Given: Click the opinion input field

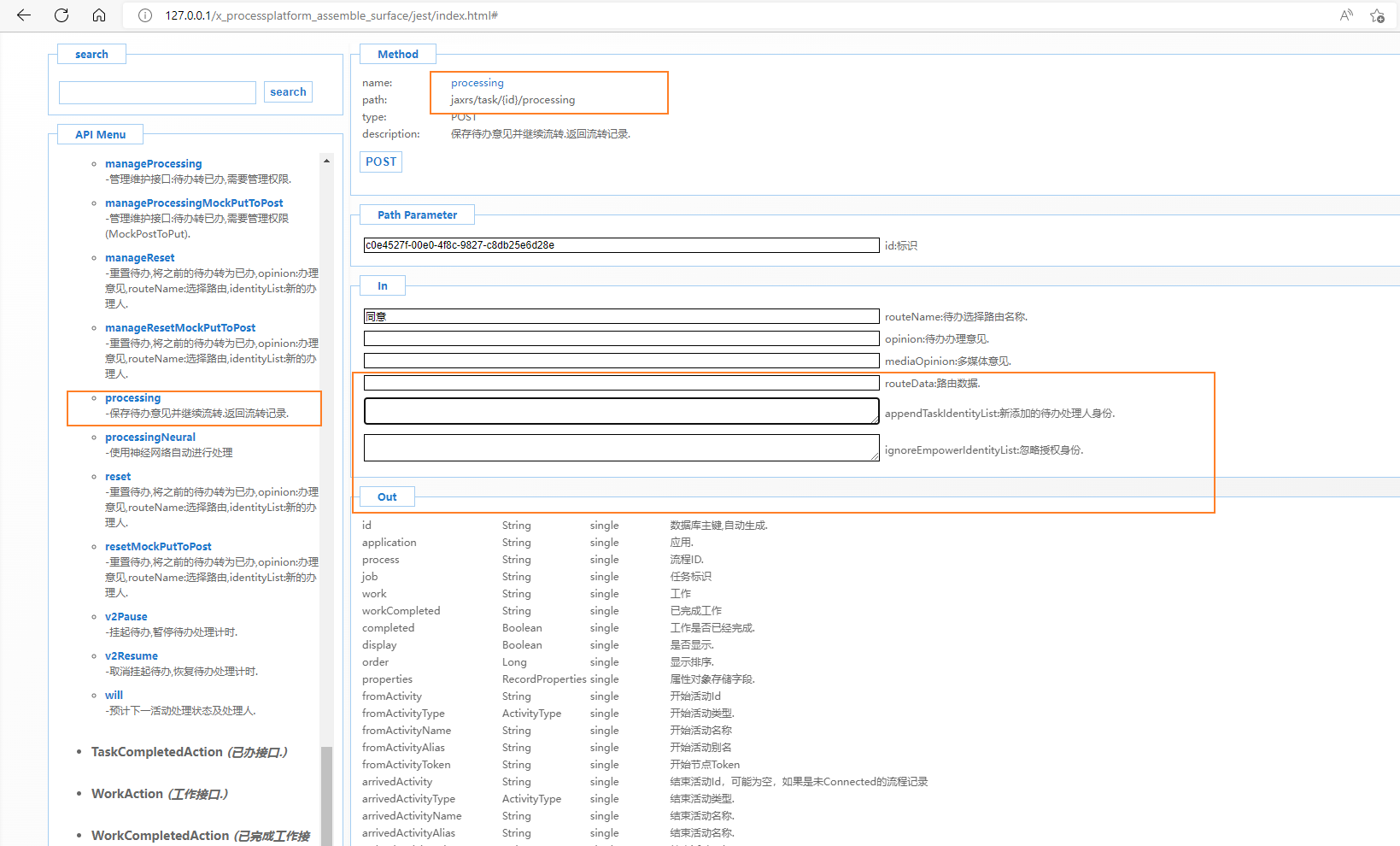Looking at the screenshot, I should click(621, 339).
